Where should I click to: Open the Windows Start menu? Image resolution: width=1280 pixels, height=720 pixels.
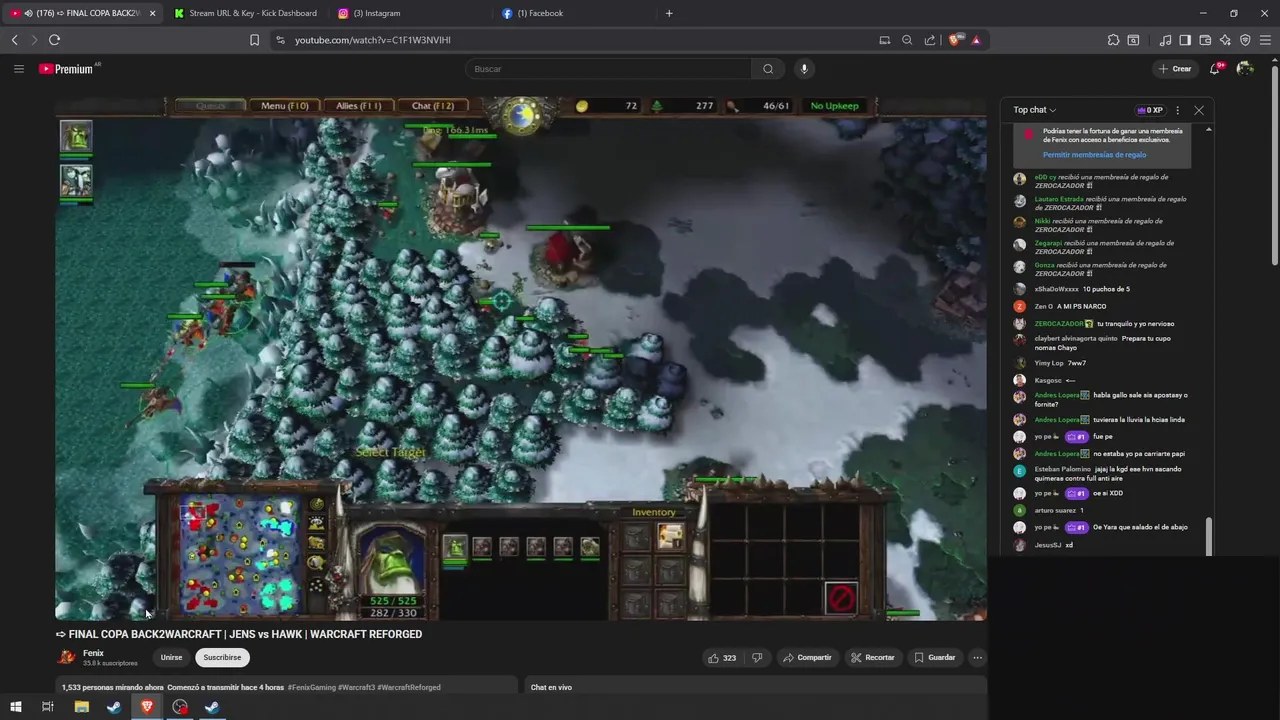click(15, 707)
